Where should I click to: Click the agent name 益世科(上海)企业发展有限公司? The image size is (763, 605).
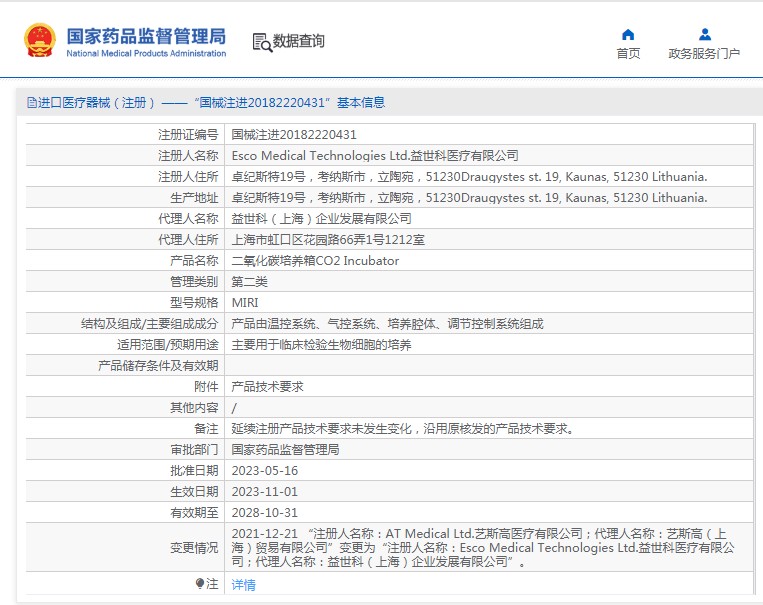click(321, 219)
